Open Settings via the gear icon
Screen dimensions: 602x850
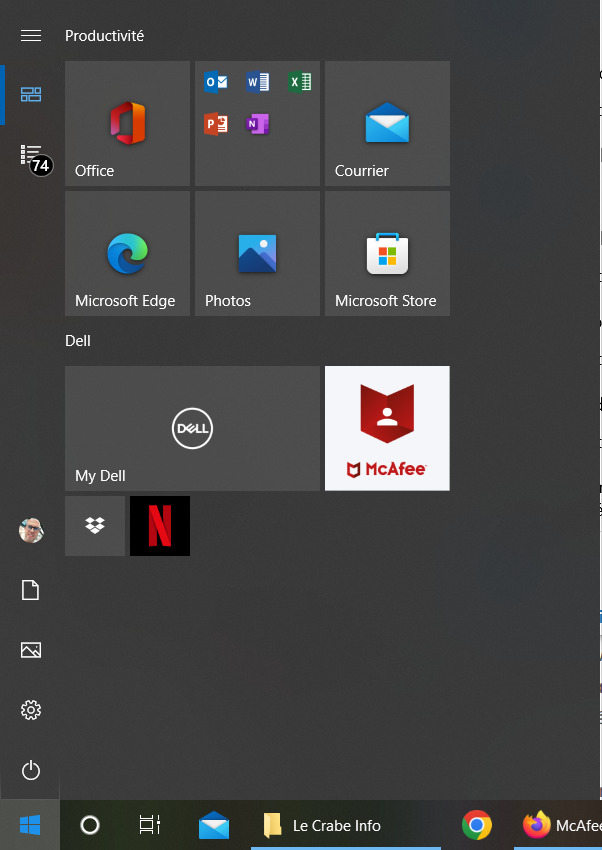click(31, 710)
